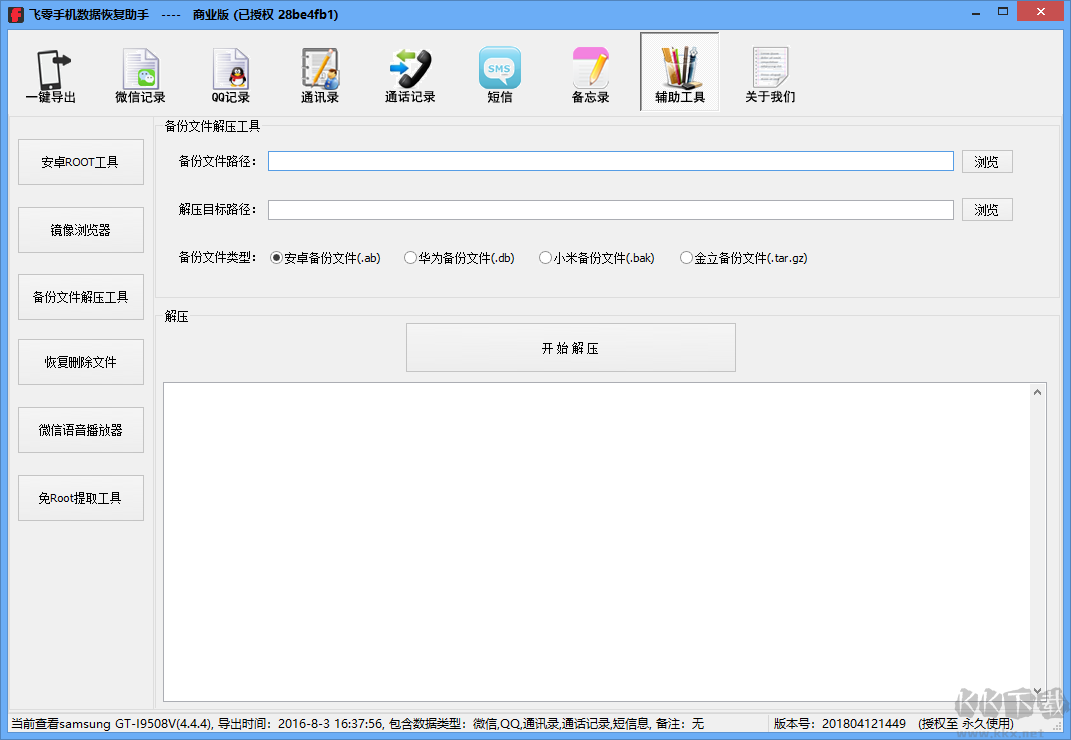1071x740 pixels.
Task: Select 金立备份文件(.tar.gz) backup type
Action: click(686, 257)
